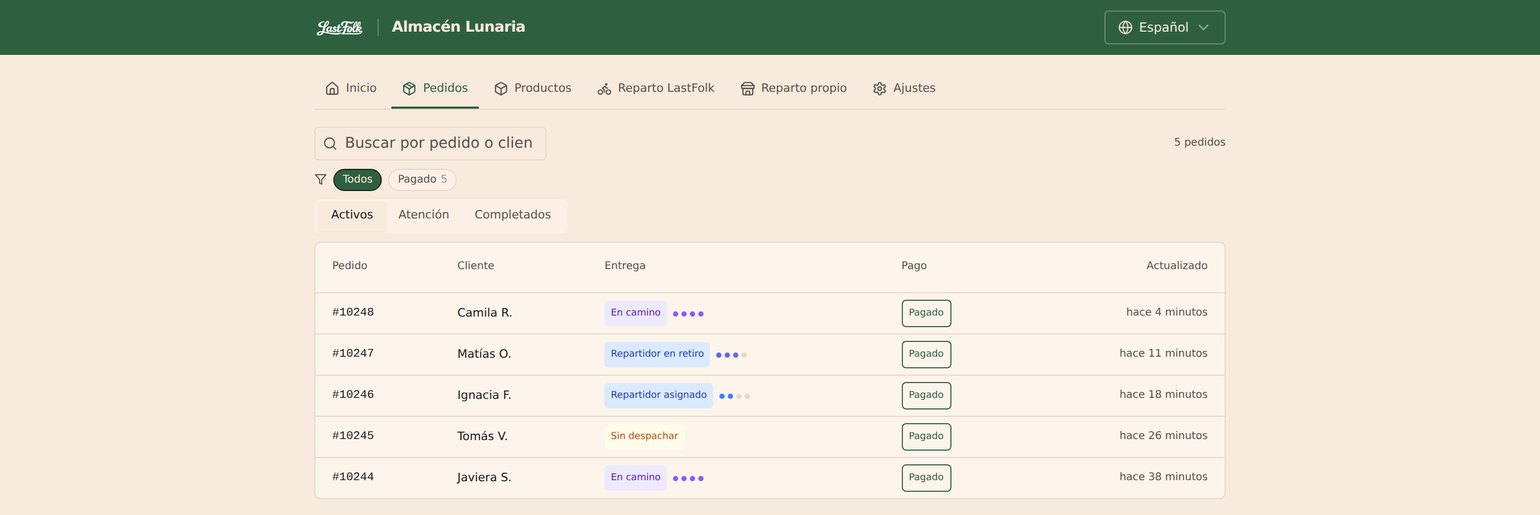Click Pagado badge in Tomás V. row
Viewport: 1540px width, 515px height.
926,436
